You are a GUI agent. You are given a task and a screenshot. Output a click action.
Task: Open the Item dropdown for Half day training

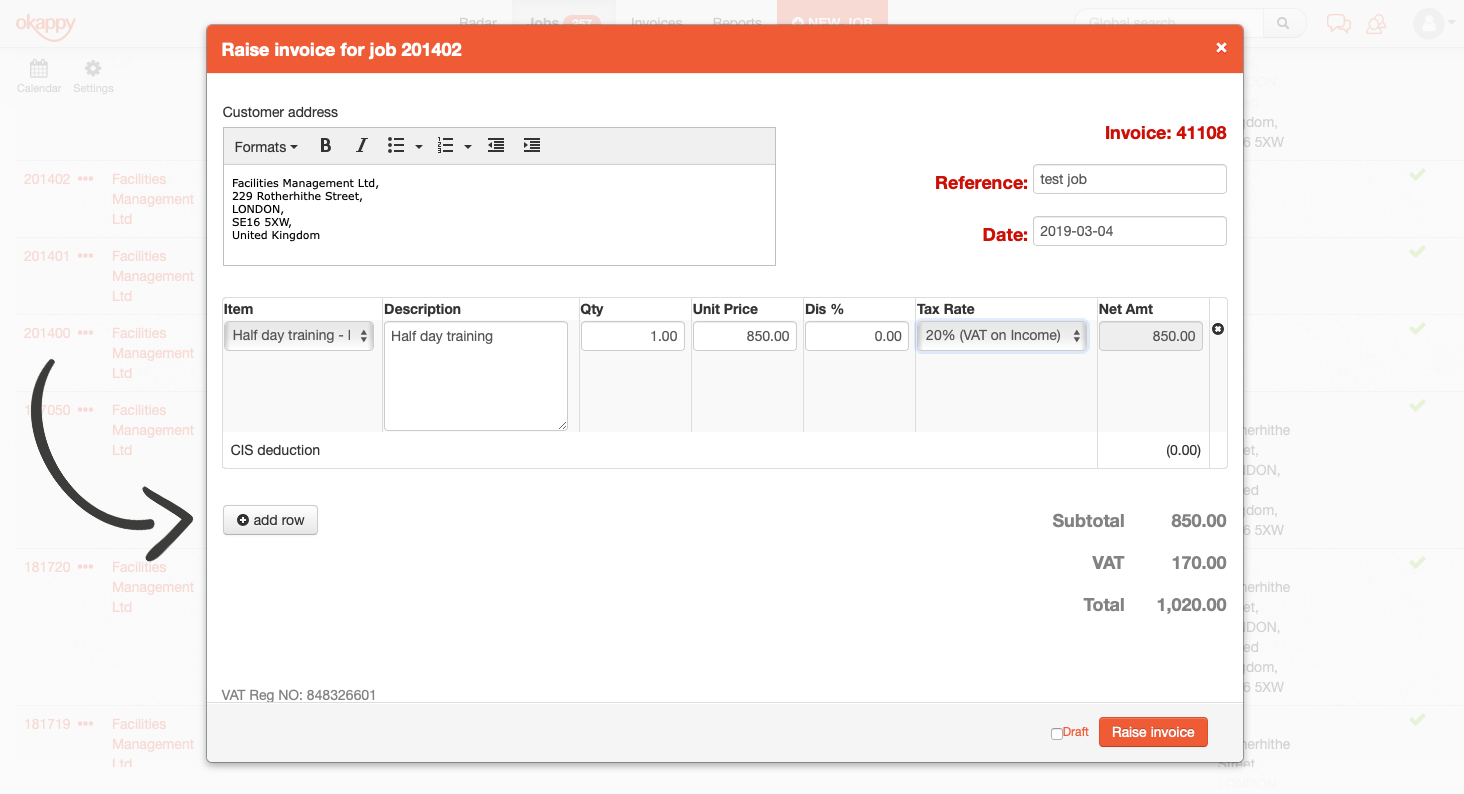pyautogui.click(x=299, y=336)
